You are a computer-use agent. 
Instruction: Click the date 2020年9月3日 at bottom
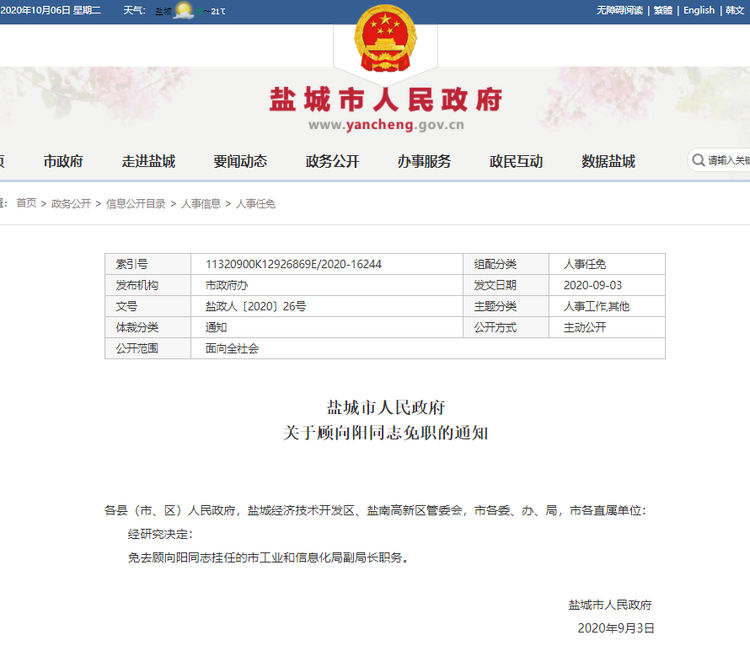pos(616,628)
